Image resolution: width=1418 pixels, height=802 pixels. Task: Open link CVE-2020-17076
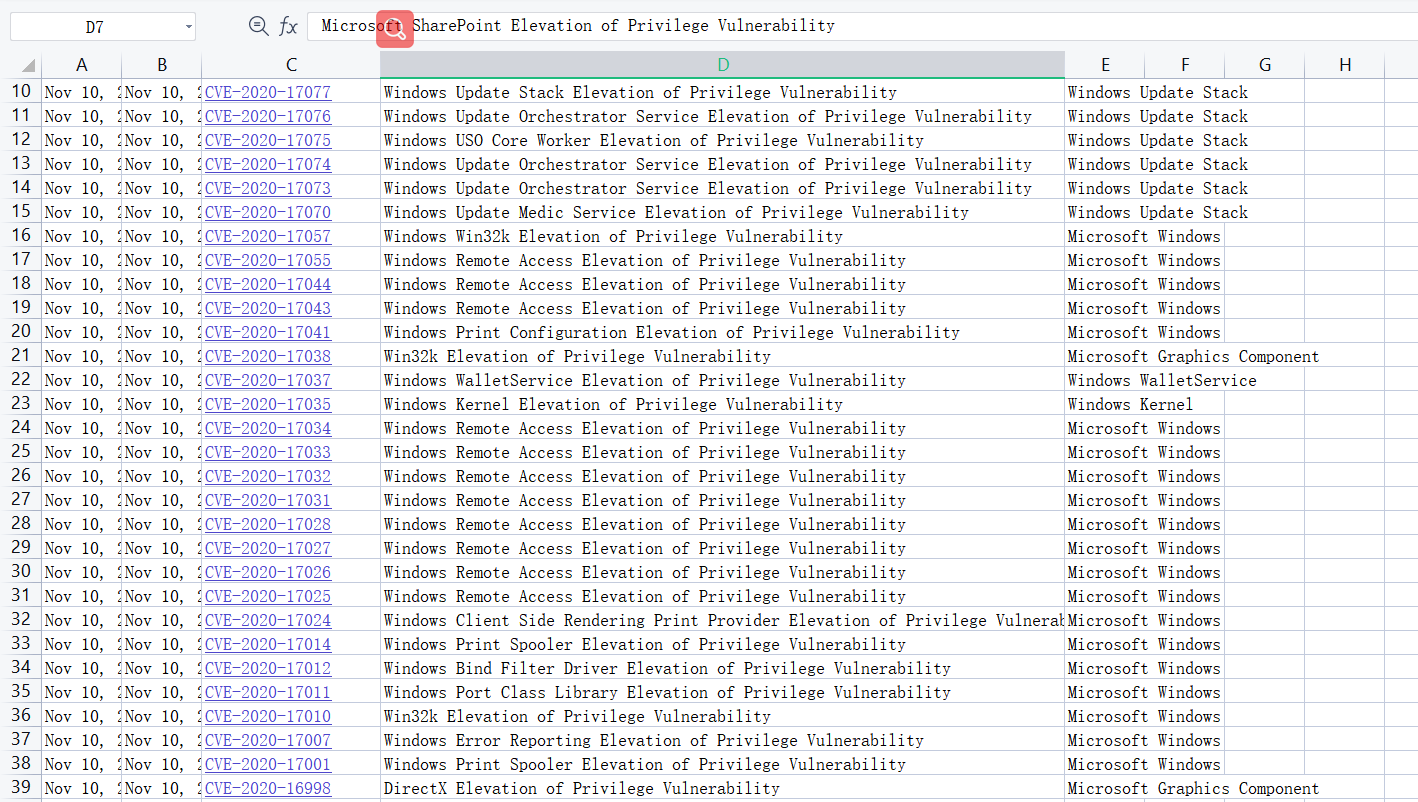268,116
